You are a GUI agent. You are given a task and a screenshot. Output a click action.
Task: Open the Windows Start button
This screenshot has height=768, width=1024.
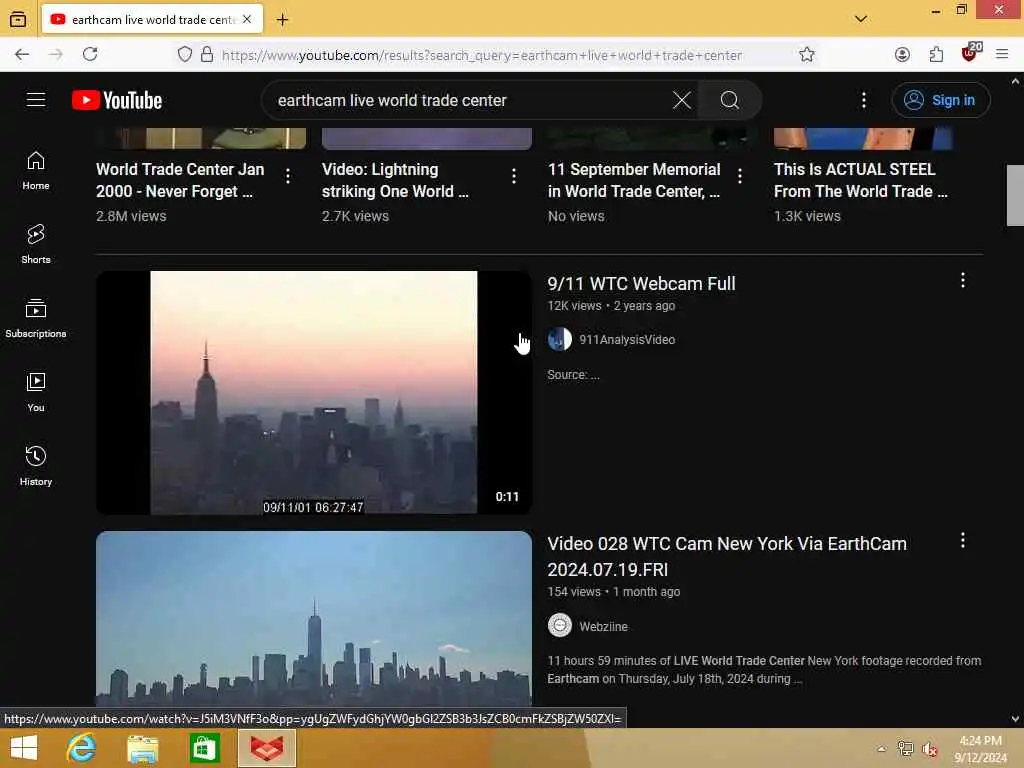click(x=24, y=748)
